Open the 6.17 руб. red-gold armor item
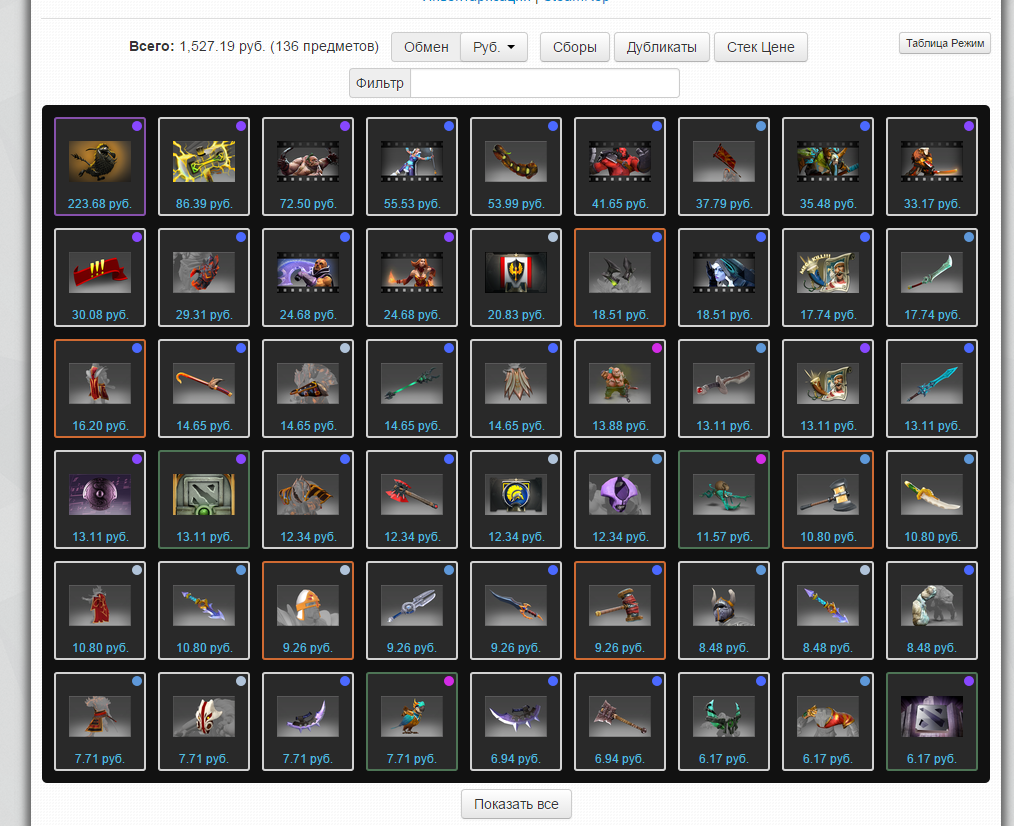 pos(828,721)
